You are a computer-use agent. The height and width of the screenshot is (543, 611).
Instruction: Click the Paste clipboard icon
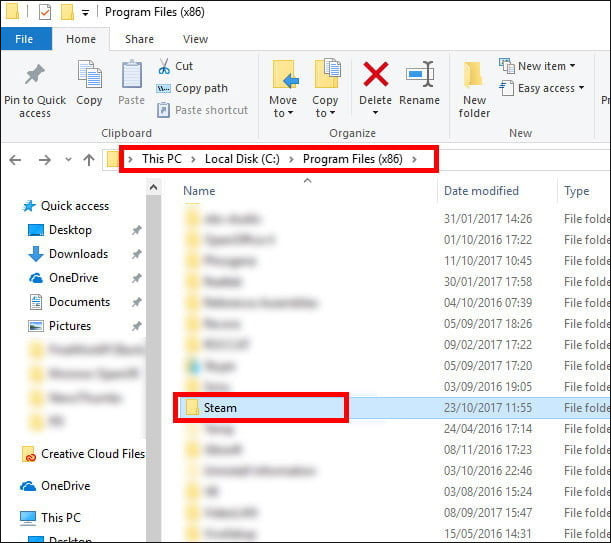132,74
